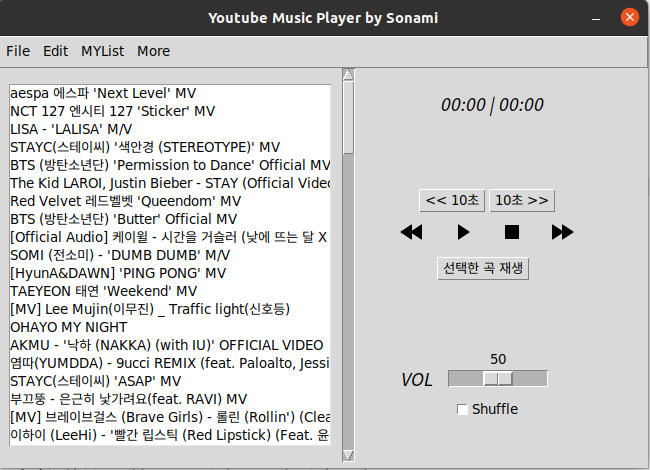Select OHAYO MY NIGHT song
650x470 pixels.
click(x=170, y=327)
